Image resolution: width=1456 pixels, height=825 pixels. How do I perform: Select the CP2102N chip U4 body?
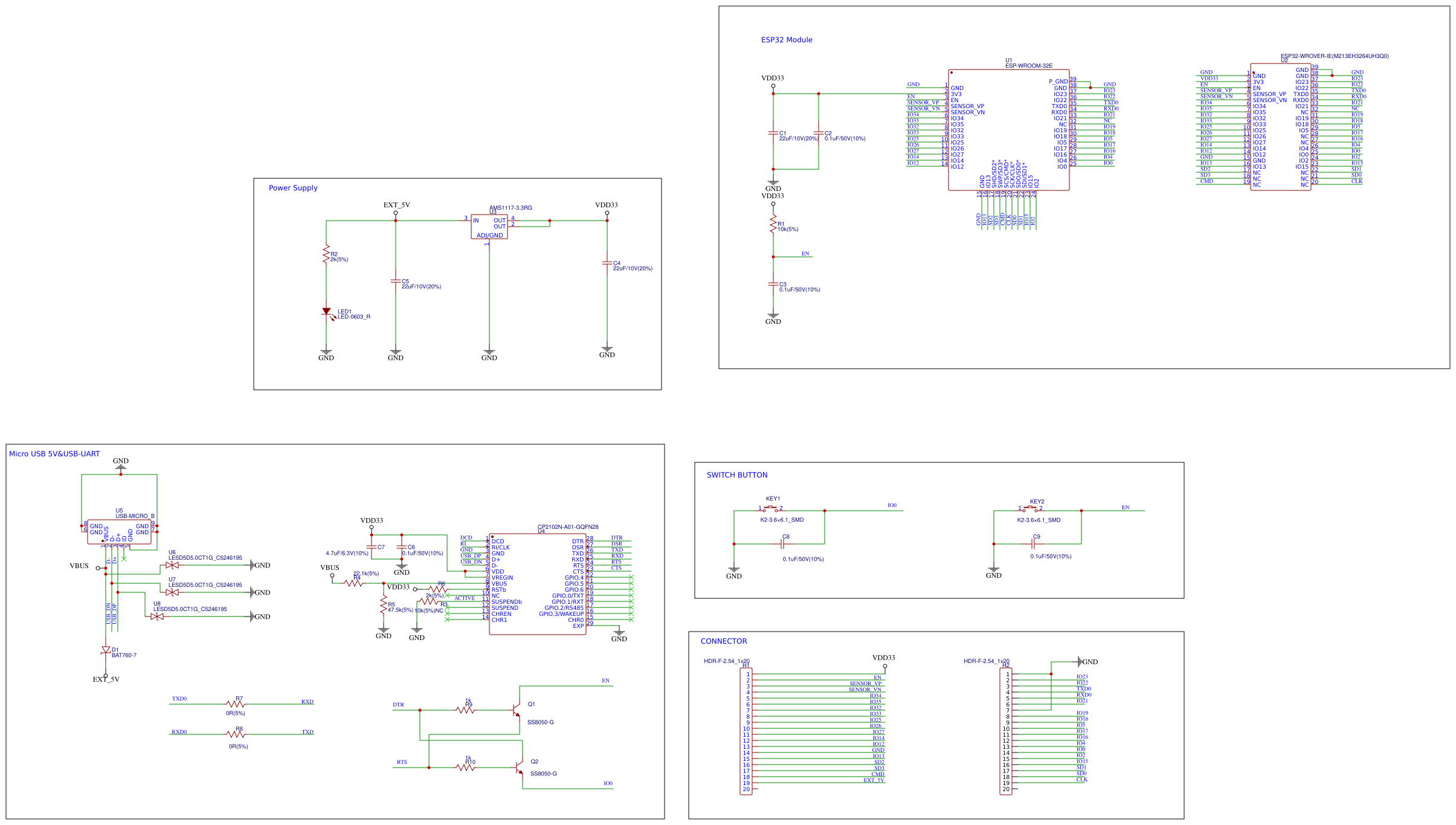click(538, 584)
